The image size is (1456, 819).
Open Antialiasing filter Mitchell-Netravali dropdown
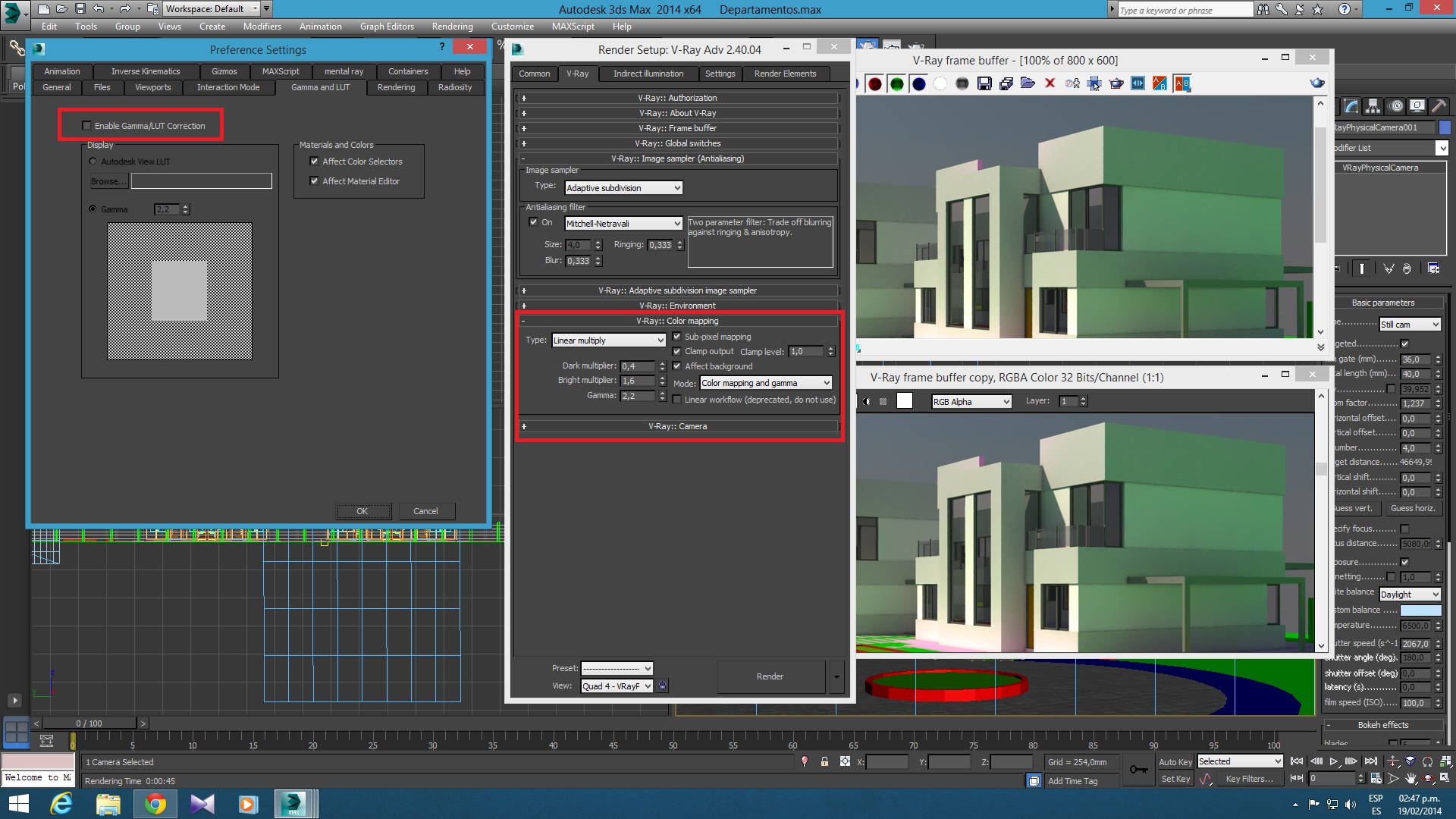[623, 224]
